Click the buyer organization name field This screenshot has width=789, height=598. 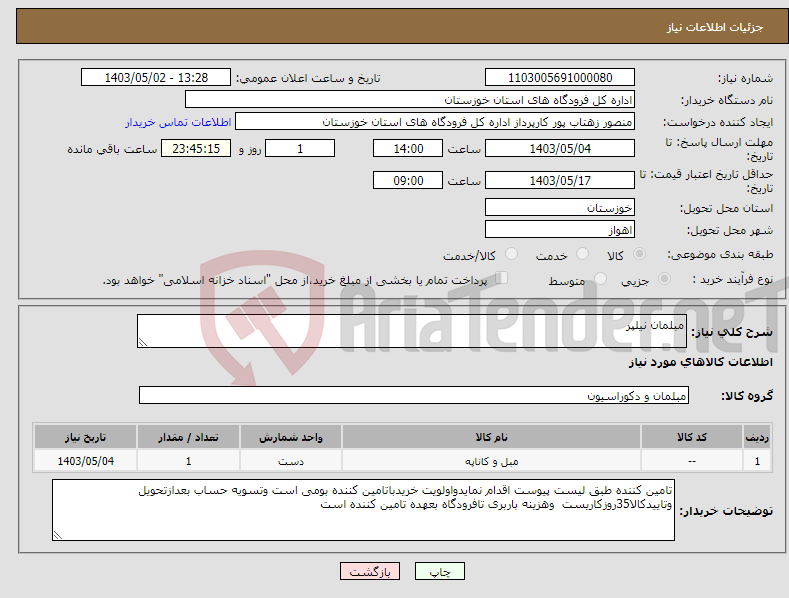tap(410, 100)
